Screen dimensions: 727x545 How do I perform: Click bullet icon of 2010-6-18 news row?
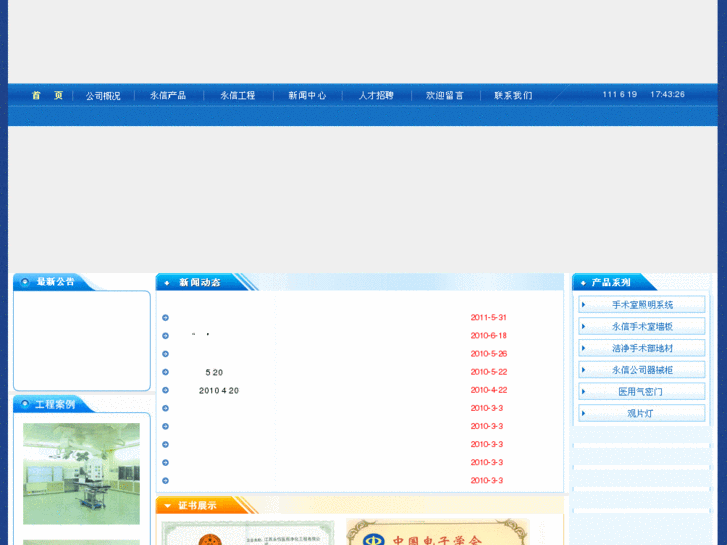166,336
